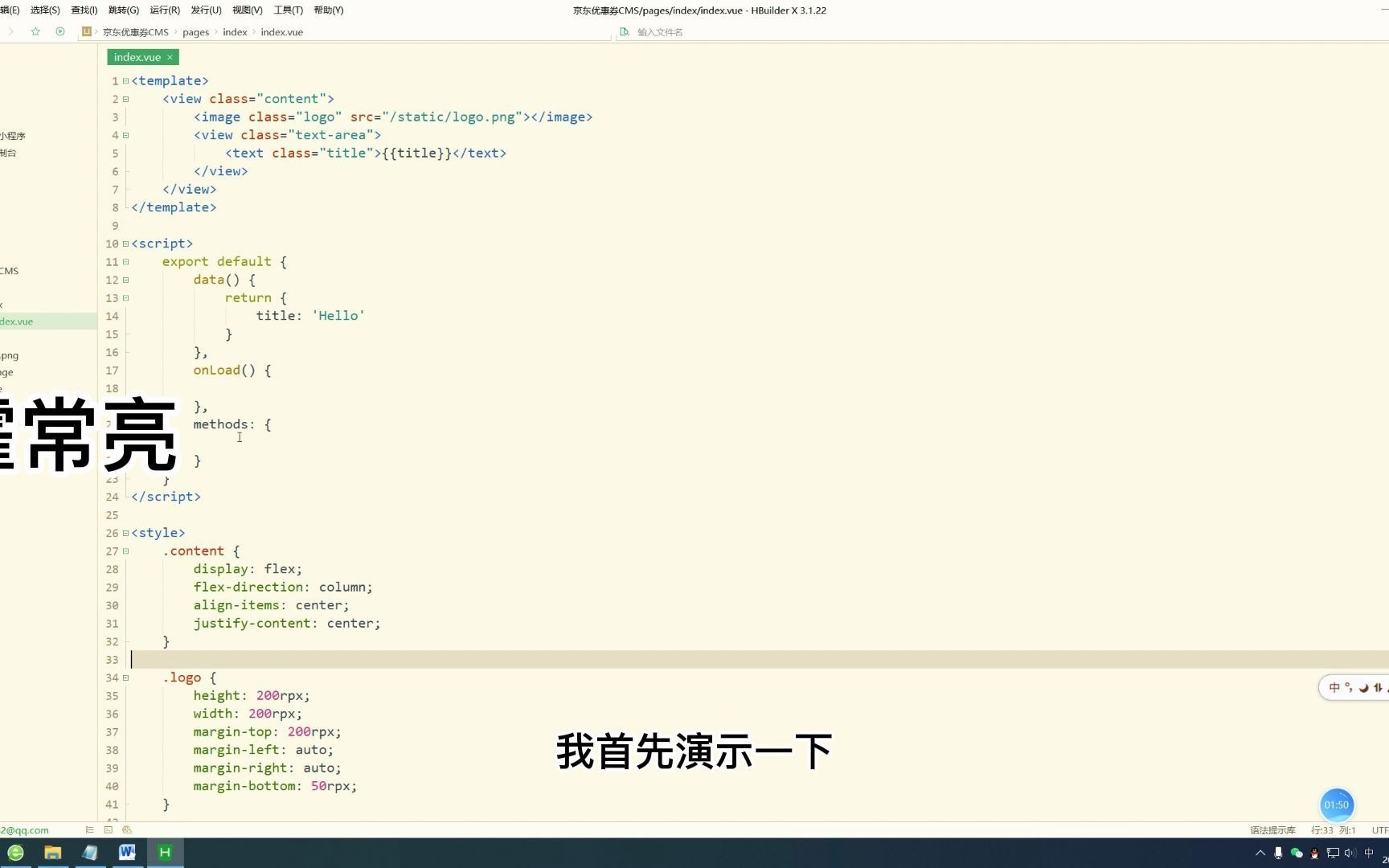
Task: Click the 中 IME indicator in system tray
Action: click(x=1369, y=853)
